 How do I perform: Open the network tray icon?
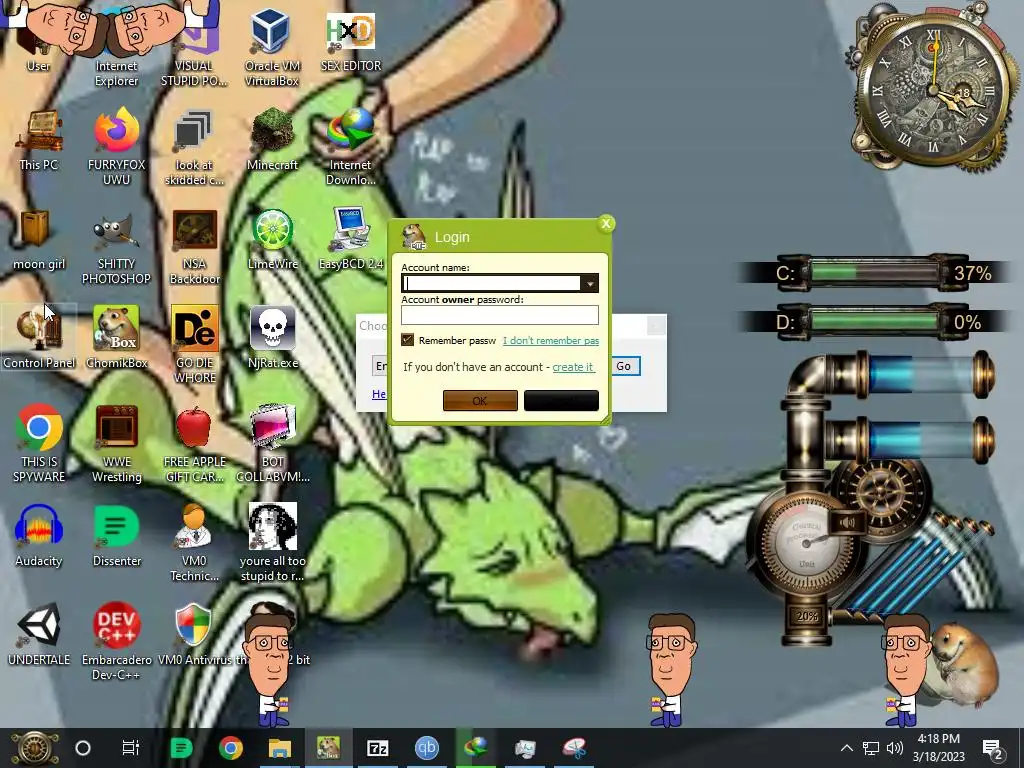click(871, 748)
